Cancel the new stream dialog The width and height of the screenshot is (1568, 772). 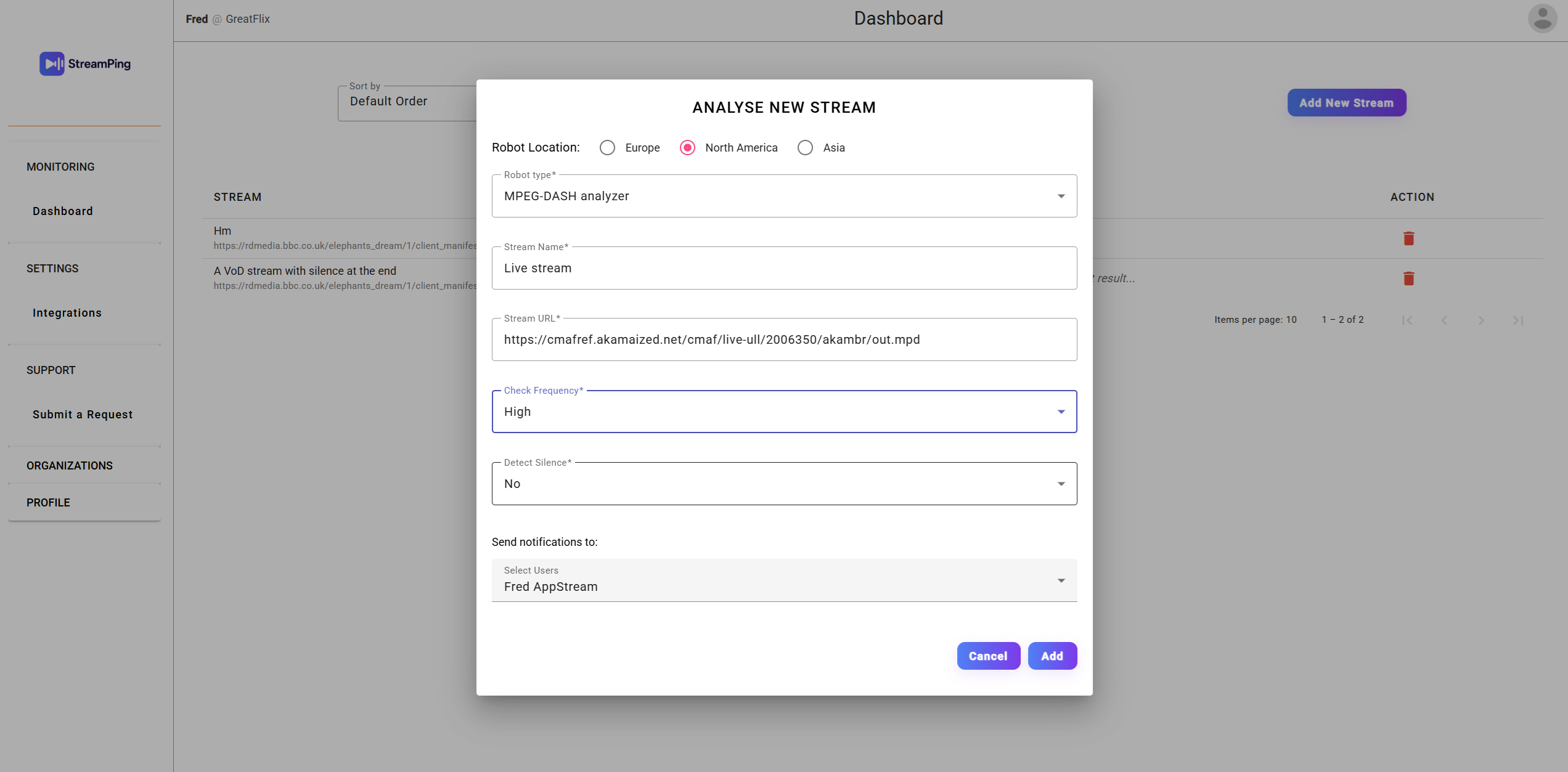pos(989,656)
